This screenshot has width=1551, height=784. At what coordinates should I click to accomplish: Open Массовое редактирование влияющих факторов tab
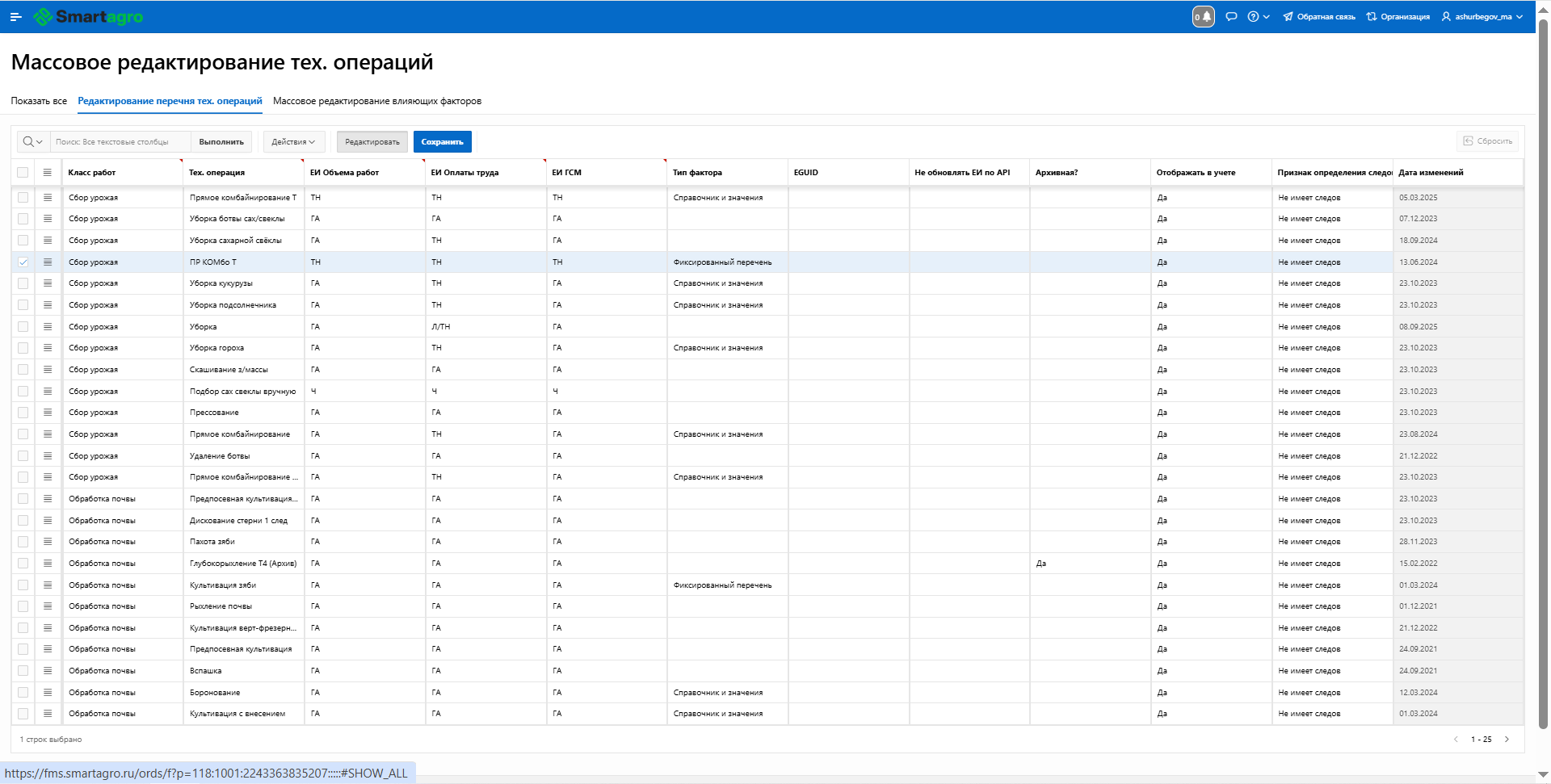376,102
